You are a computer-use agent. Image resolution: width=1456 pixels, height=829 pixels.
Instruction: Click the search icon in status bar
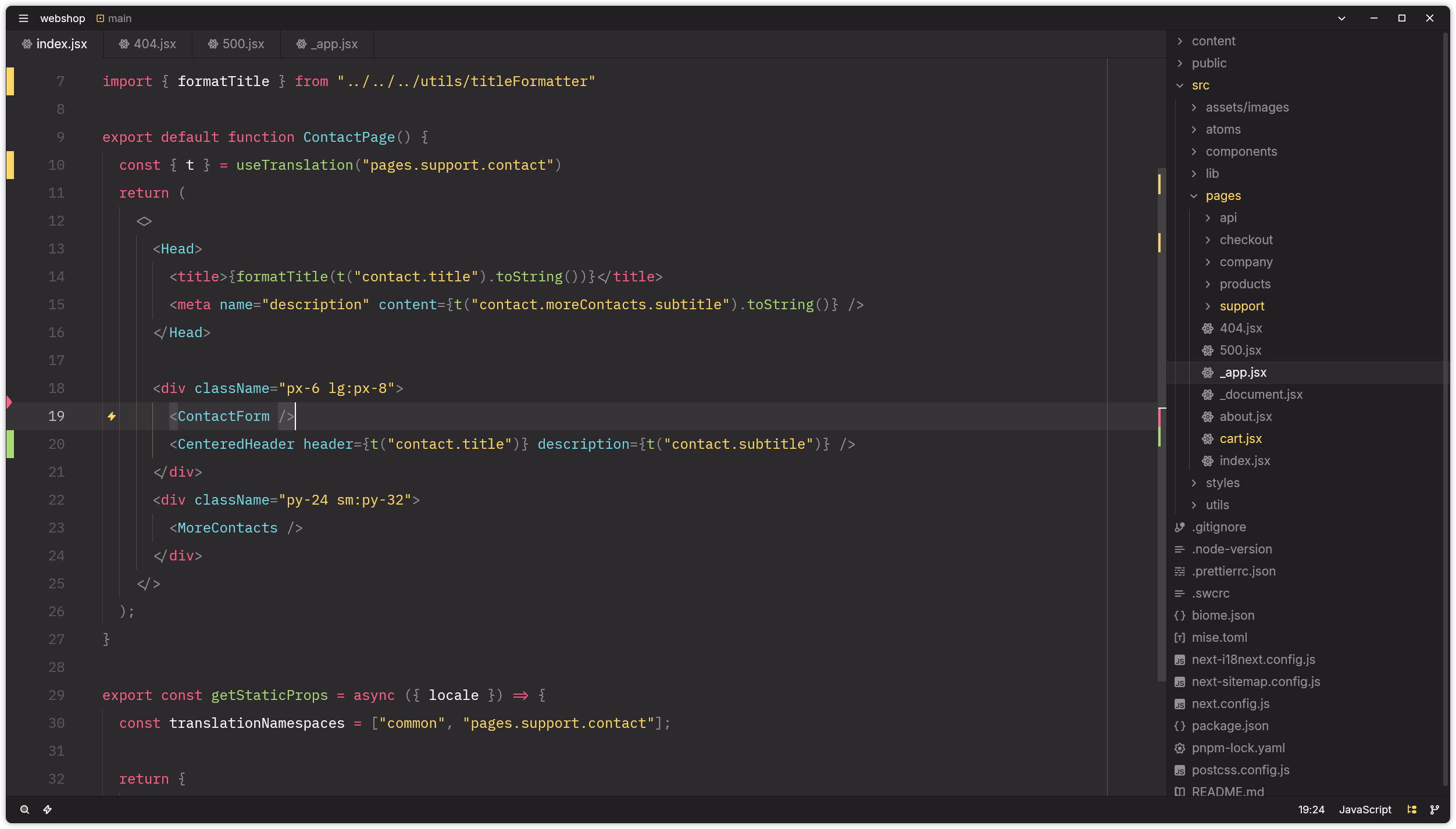pos(24,809)
